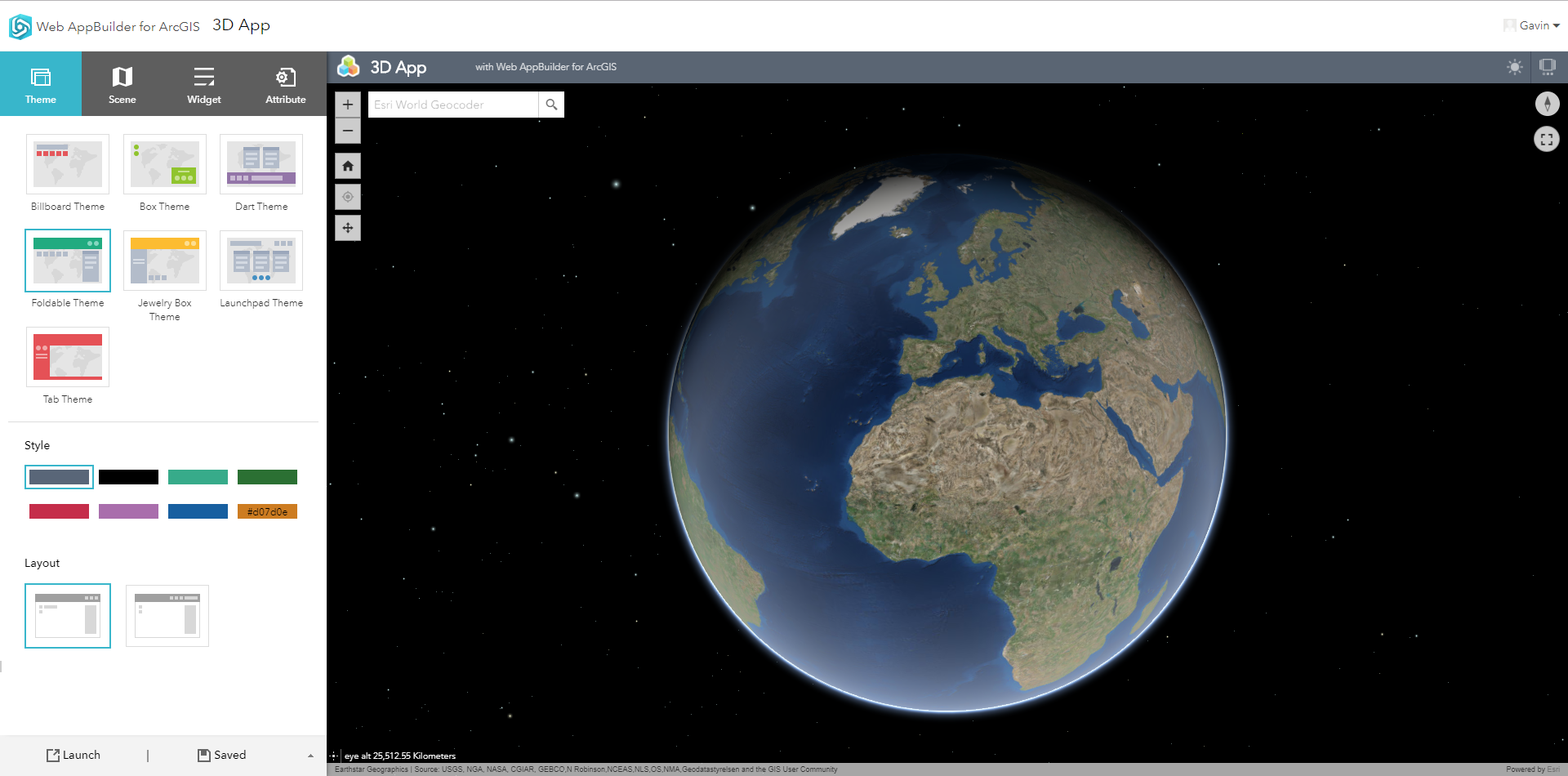Open the Theme tab

click(x=41, y=84)
